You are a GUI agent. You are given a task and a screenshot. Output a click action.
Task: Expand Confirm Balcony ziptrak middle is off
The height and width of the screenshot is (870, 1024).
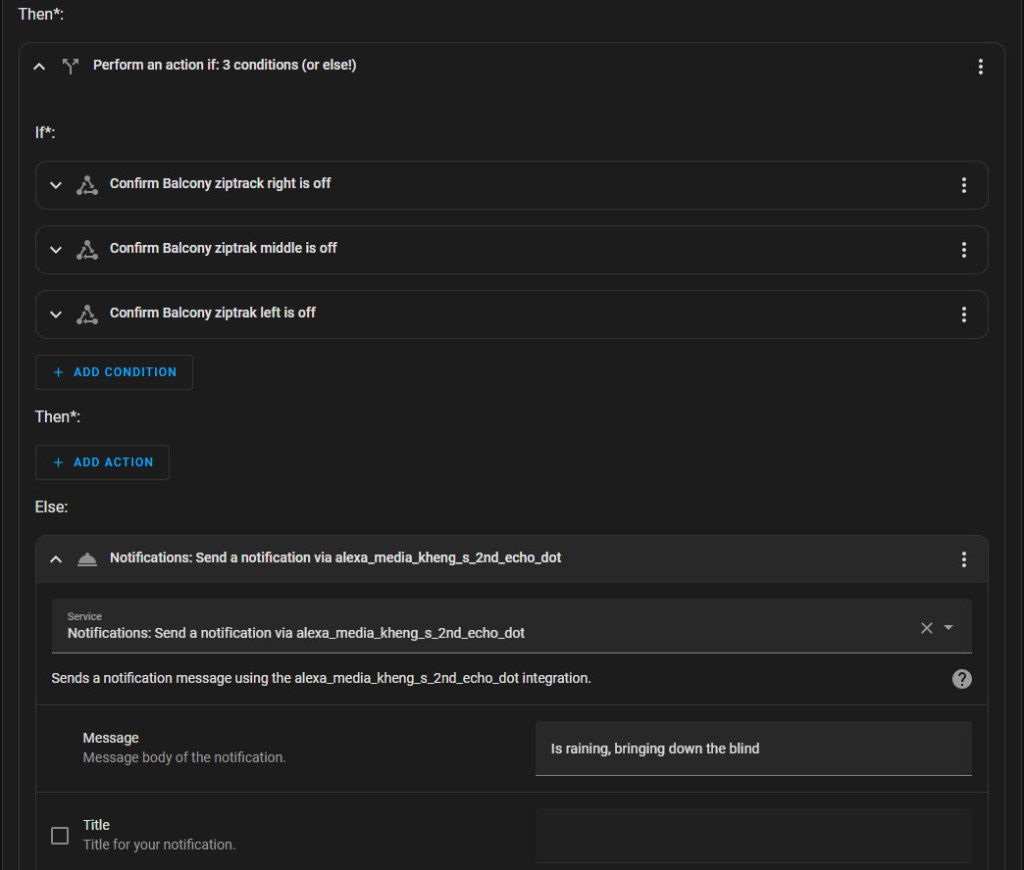point(56,250)
